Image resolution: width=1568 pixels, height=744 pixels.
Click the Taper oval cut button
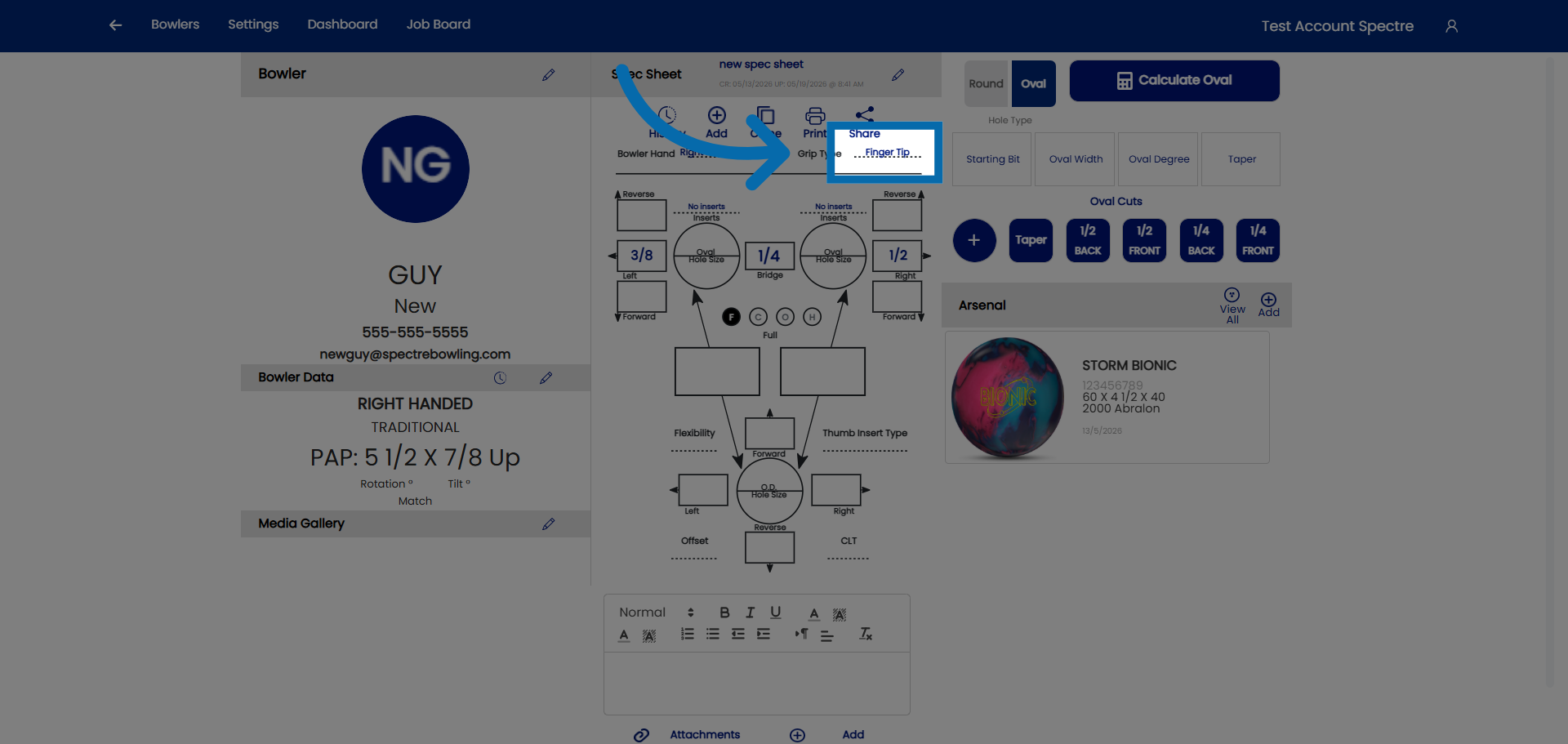pos(1031,240)
